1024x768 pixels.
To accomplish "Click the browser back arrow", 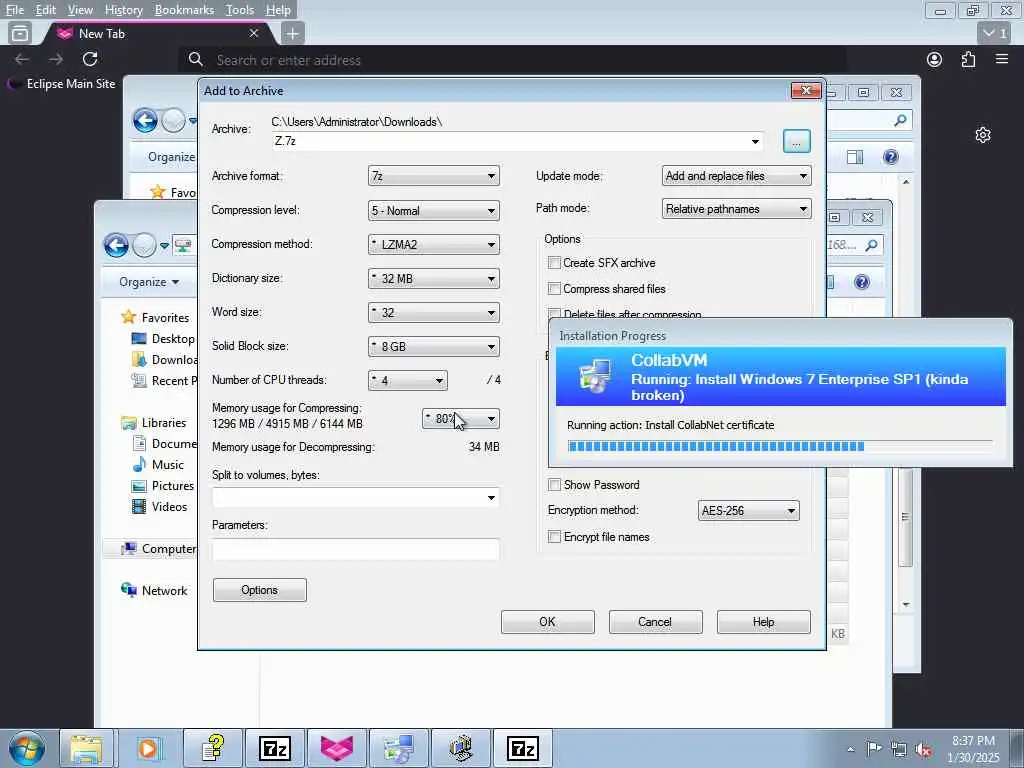I will pyautogui.click(x=22, y=59).
